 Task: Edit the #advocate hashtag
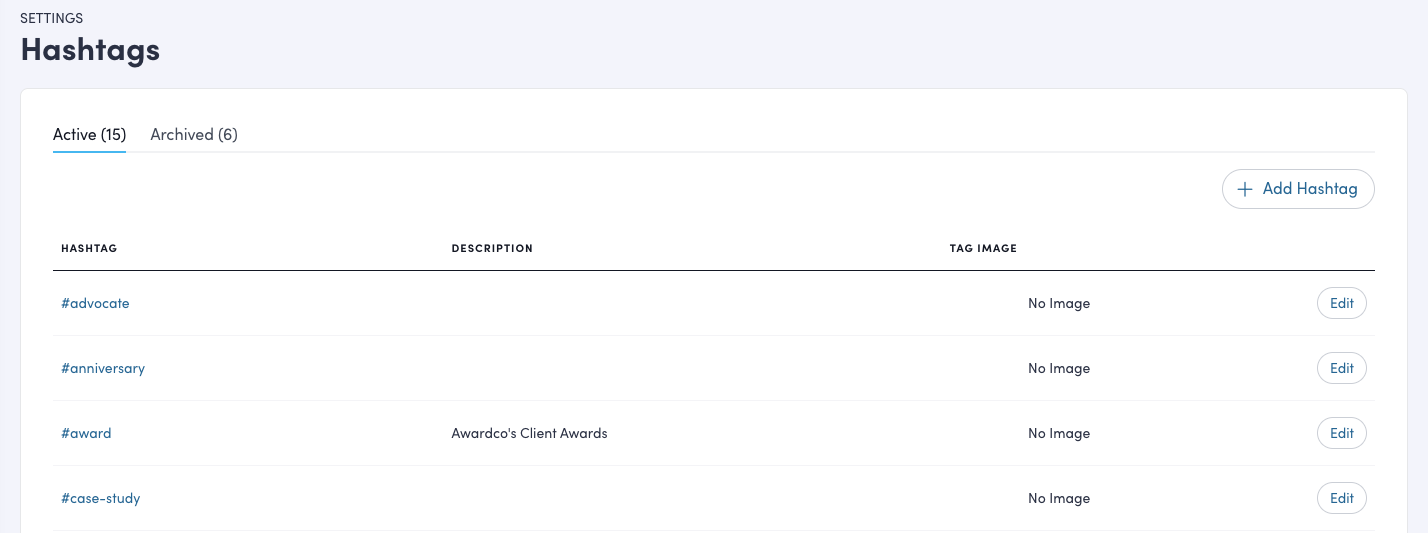click(x=1341, y=303)
